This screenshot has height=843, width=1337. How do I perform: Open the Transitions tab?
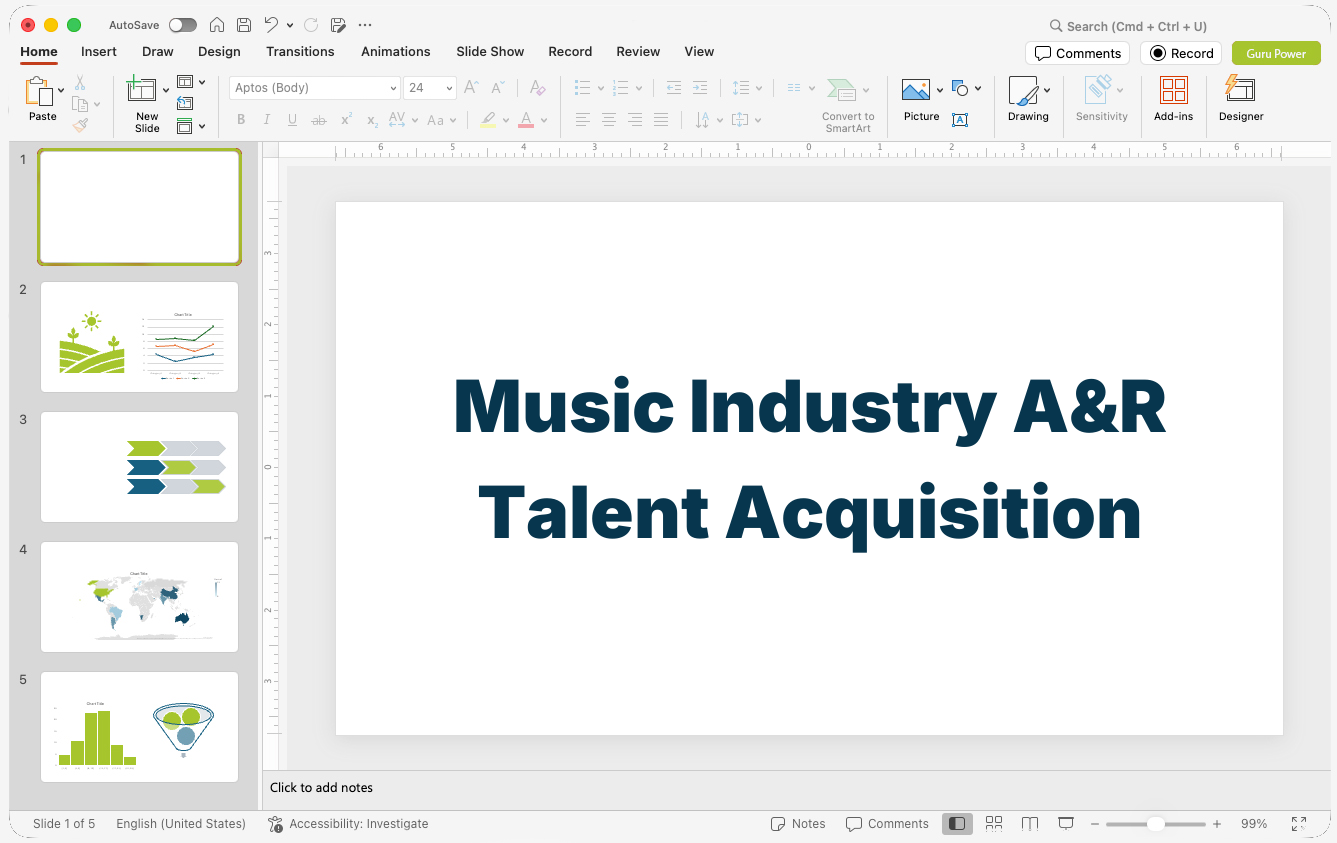point(300,51)
